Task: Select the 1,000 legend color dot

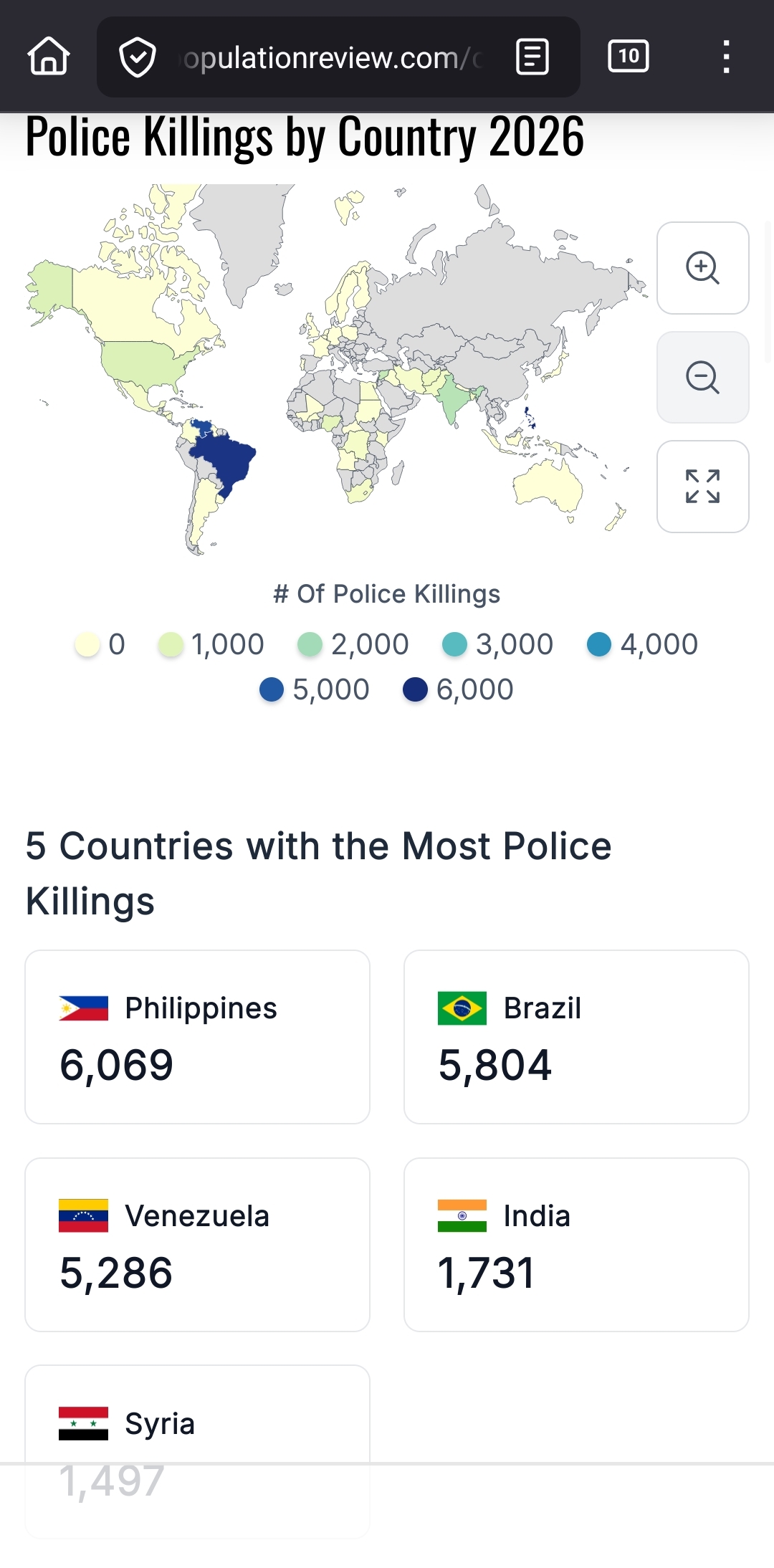Action: pos(171,644)
